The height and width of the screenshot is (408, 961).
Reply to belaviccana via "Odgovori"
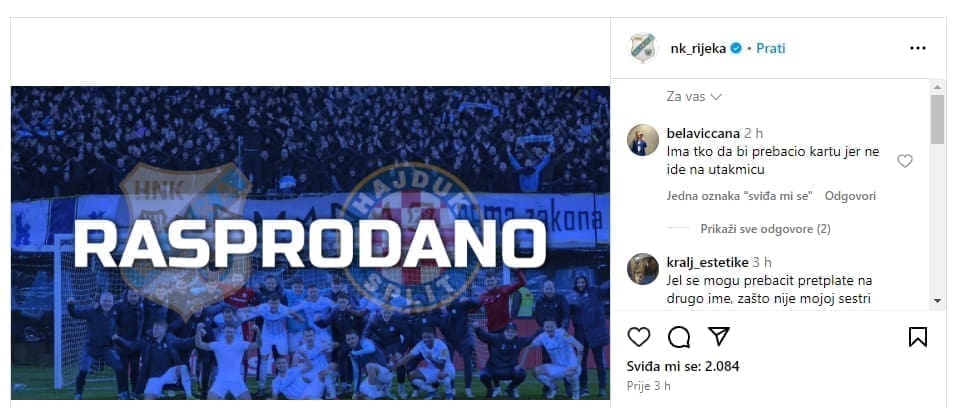(x=850, y=196)
